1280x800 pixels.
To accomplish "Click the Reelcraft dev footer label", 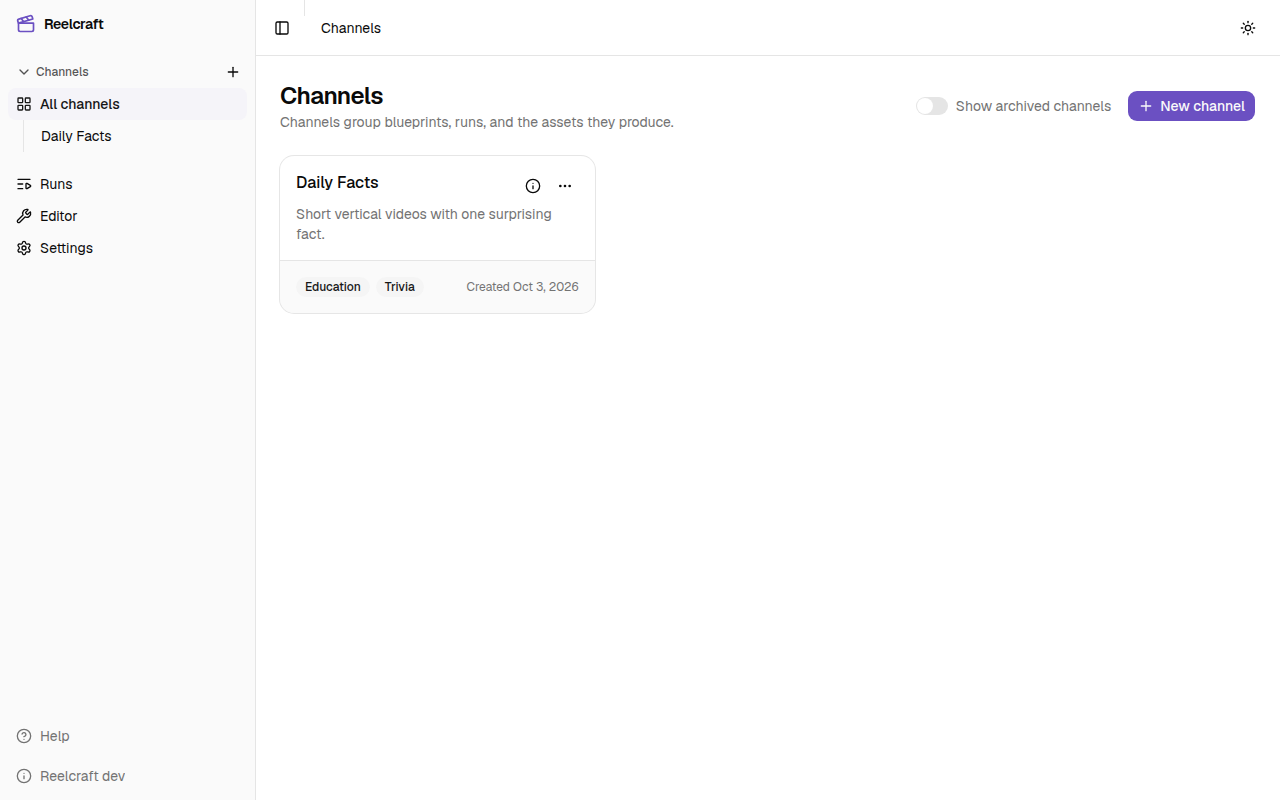I will (82, 776).
